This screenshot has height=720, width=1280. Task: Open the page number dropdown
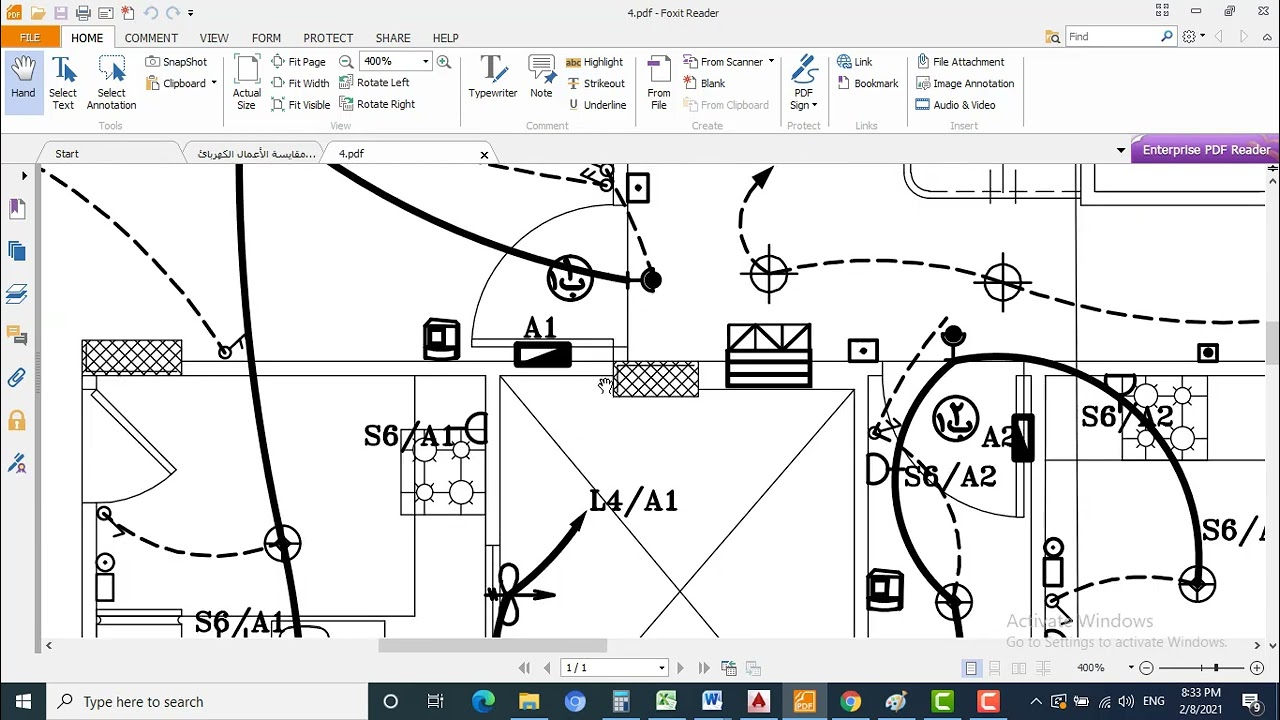click(x=661, y=668)
